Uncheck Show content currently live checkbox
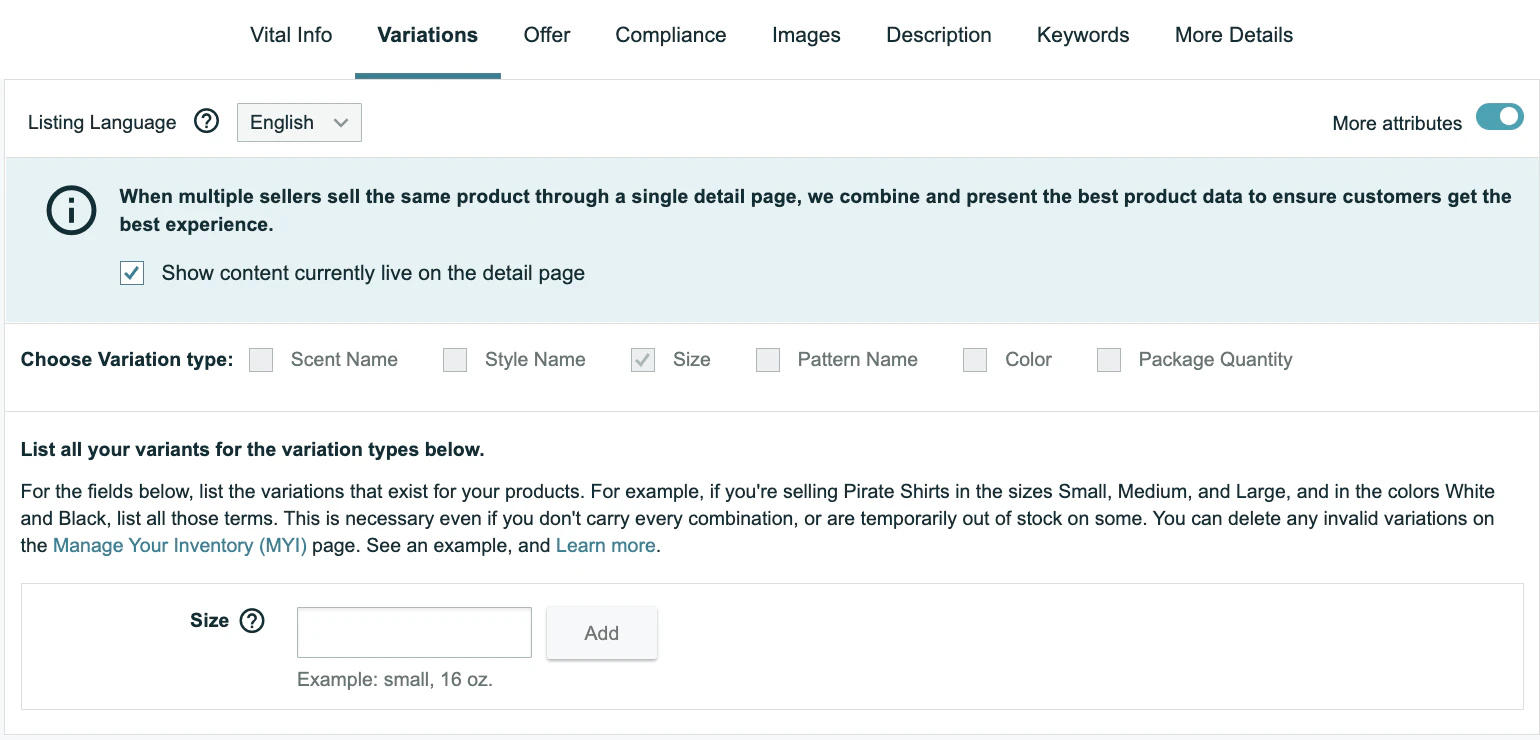The image size is (1540, 740). pos(132,273)
